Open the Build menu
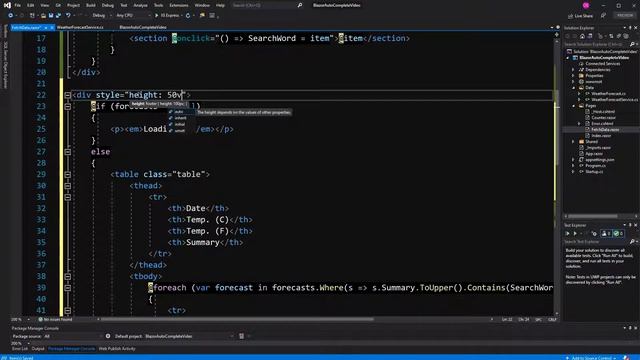Viewport: 640px width, 360px height. (91, 5)
